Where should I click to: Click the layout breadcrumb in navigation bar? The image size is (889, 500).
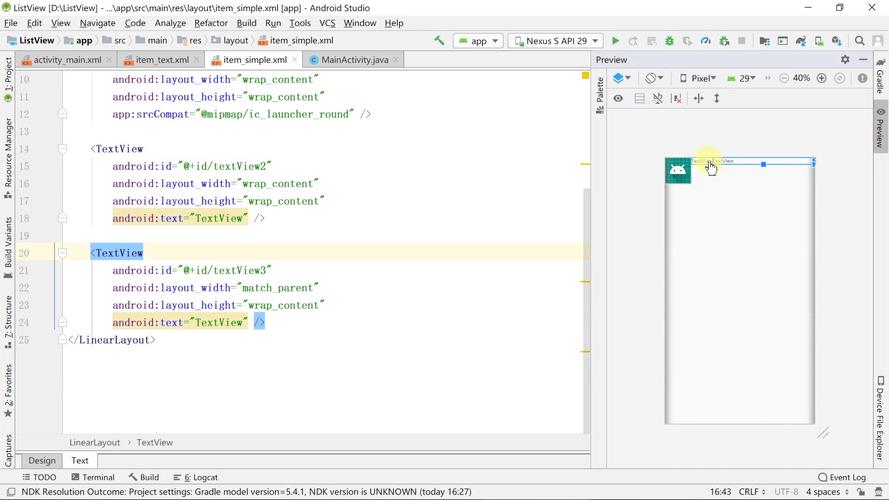coord(230,41)
